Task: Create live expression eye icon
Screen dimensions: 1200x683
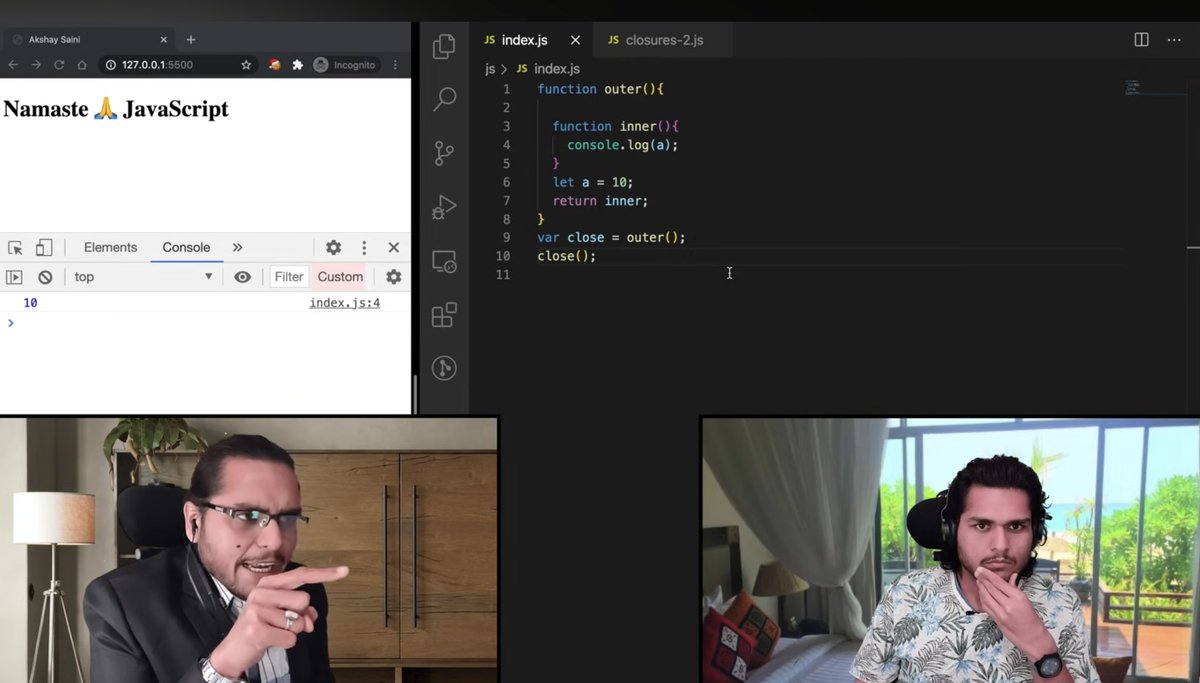Action: coord(242,277)
